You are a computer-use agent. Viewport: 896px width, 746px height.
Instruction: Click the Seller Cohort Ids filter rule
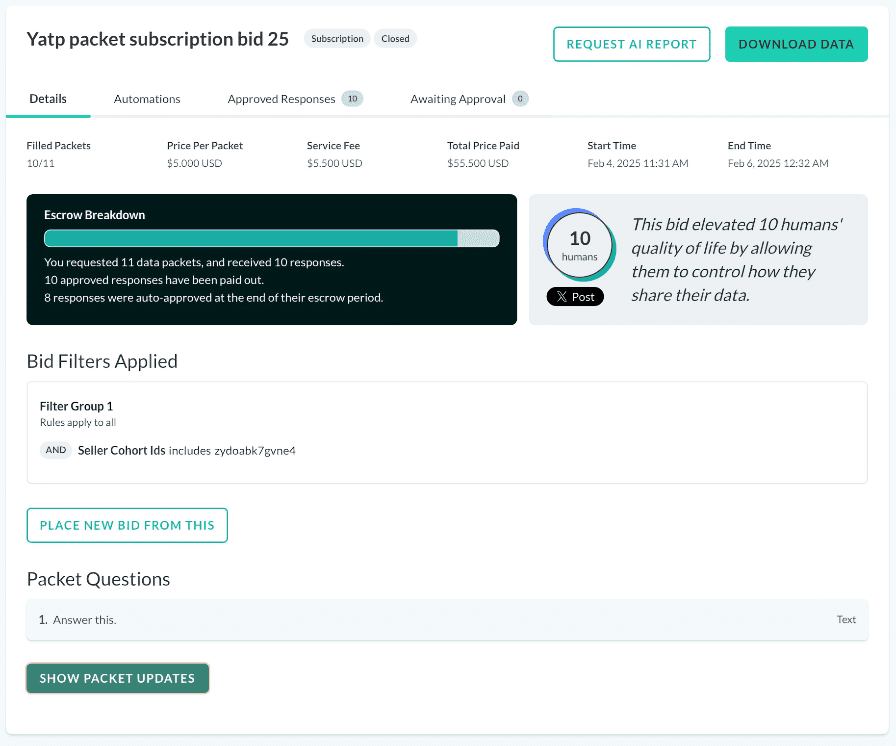186,451
